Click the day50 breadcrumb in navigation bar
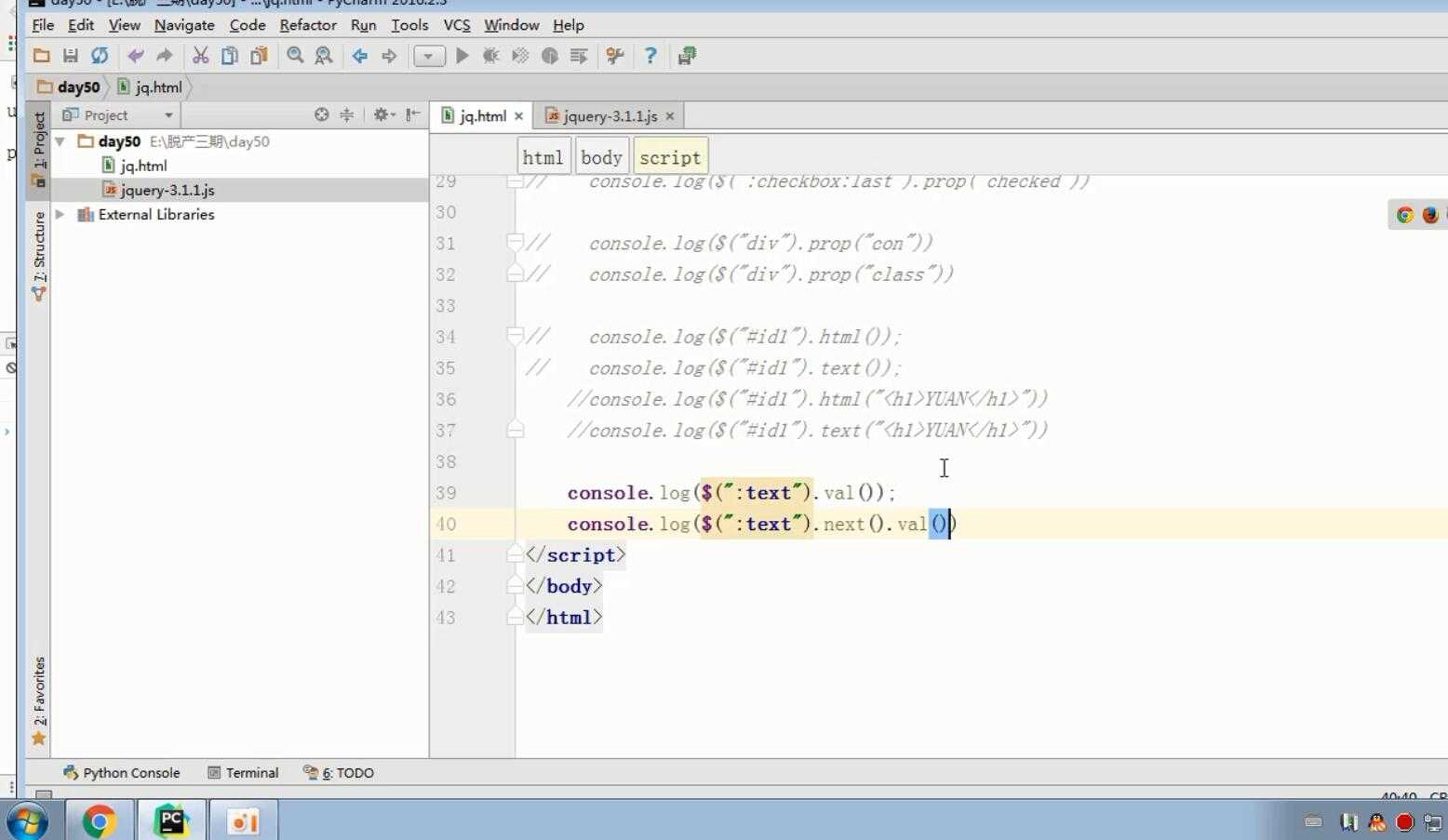 pyautogui.click(x=70, y=87)
